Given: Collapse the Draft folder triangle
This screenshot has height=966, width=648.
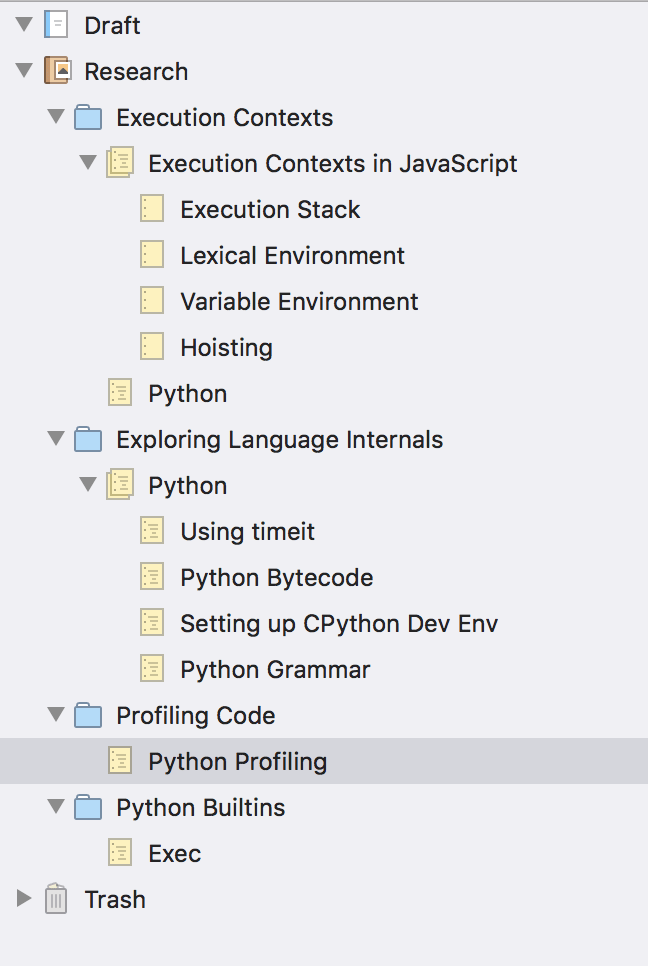Looking at the screenshot, I should pyautogui.click(x=24, y=24).
